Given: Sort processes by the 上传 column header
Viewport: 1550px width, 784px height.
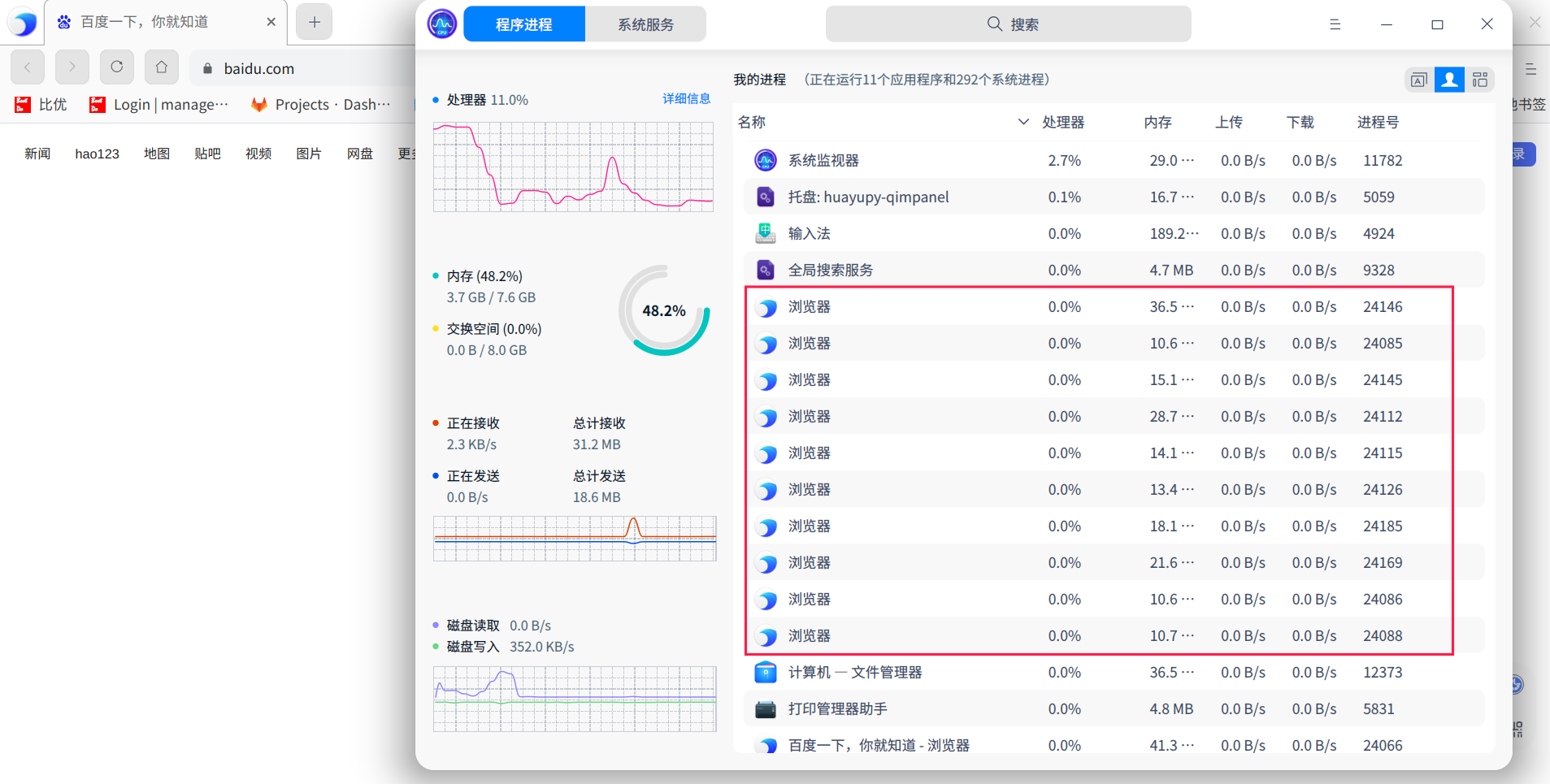Looking at the screenshot, I should point(1229,122).
